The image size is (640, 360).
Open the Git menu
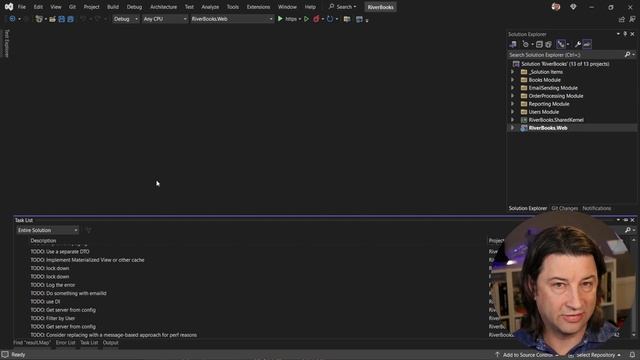click(72, 7)
